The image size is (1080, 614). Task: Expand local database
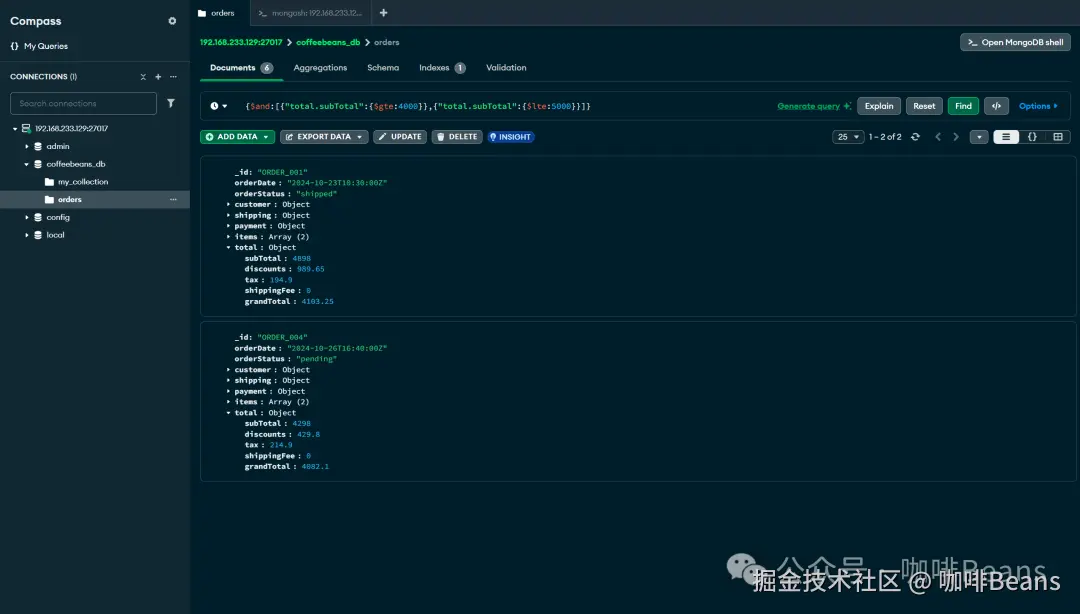coord(27,236)
